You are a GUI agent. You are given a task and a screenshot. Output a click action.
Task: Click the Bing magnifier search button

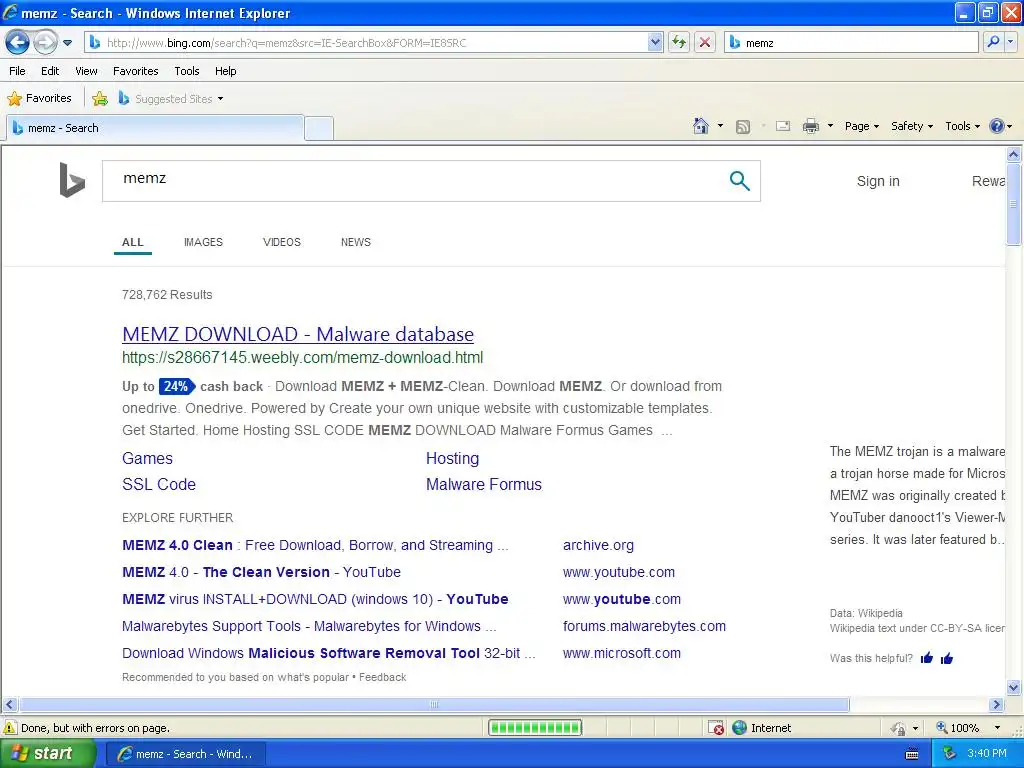(739, 180)
